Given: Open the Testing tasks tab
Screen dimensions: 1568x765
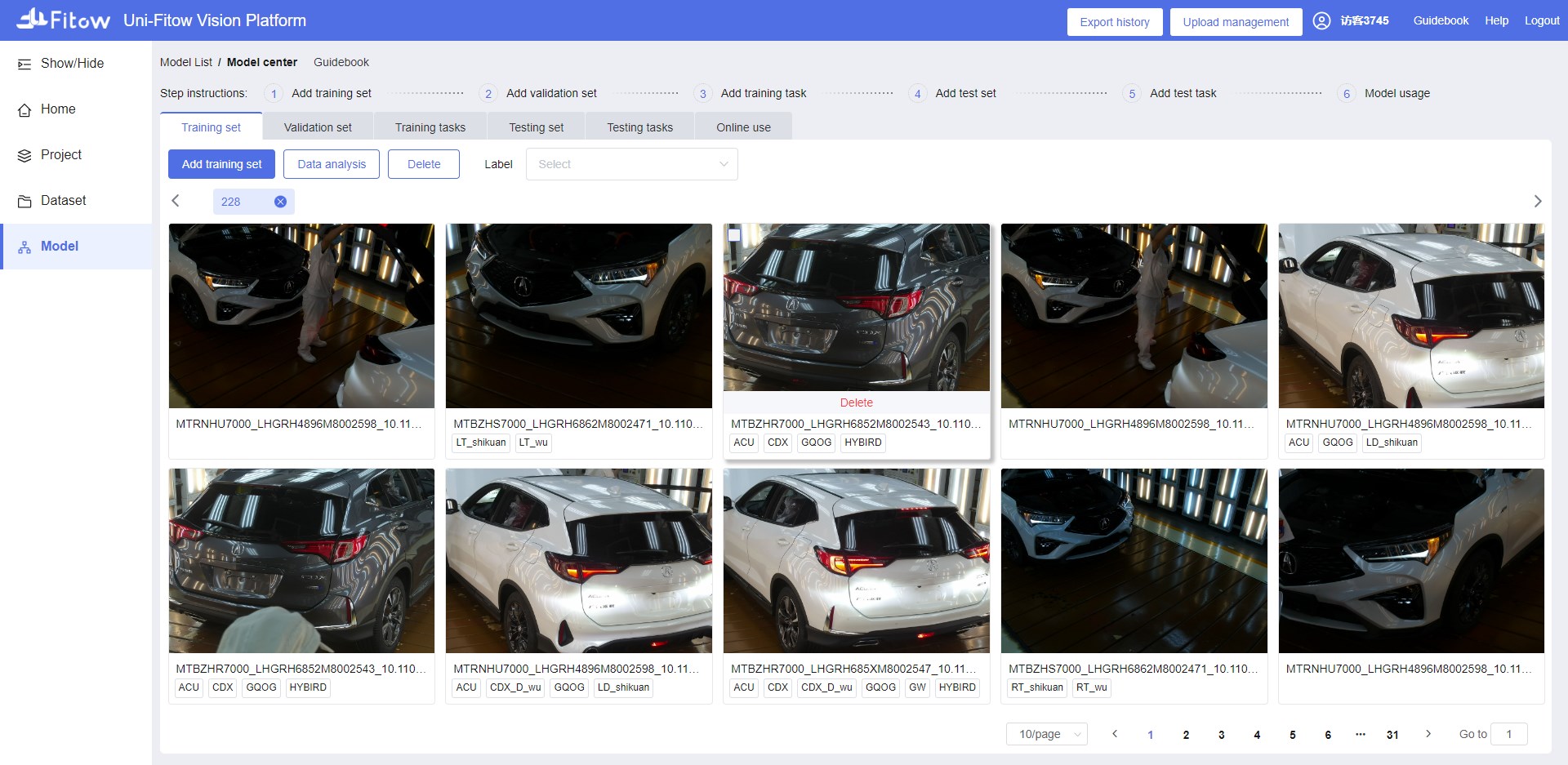Looking at the screenshot, I should [640, 127].
